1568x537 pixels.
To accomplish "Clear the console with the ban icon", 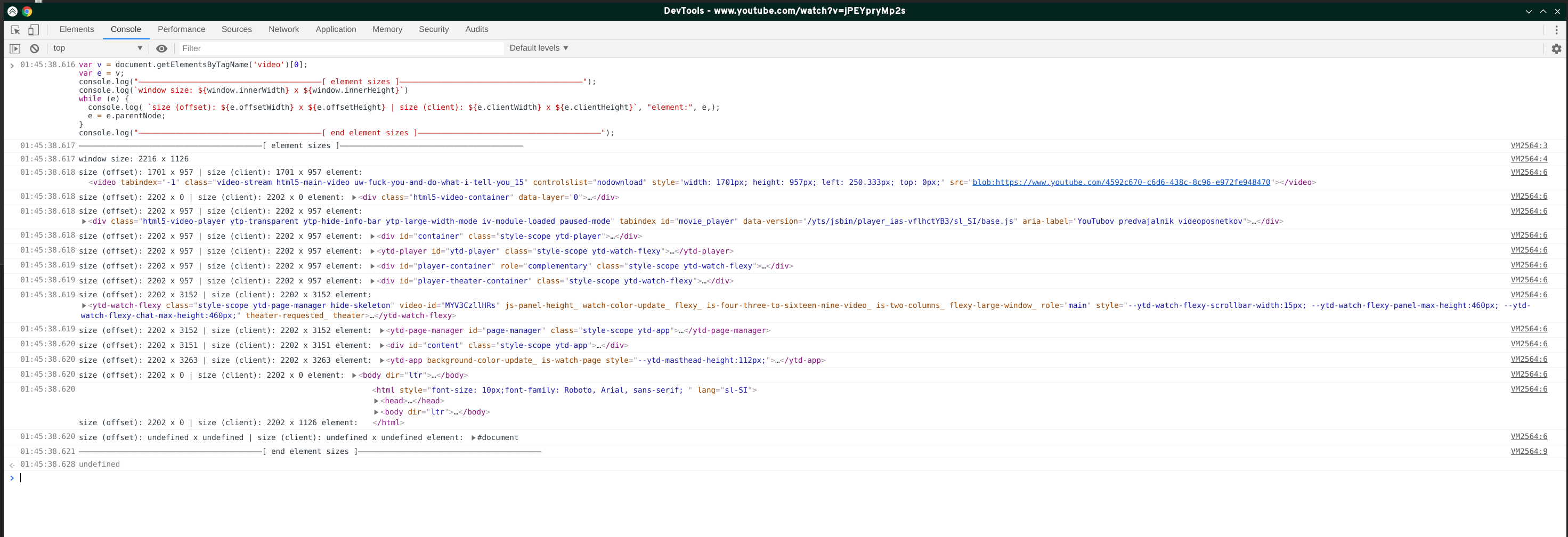I will (35, 48).
